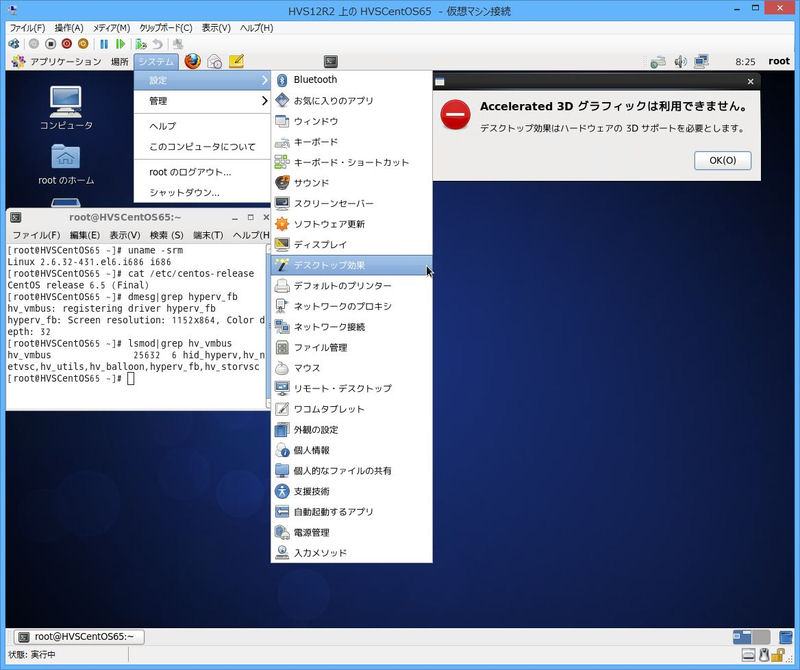Open the root のホーム desktop folder

[66, 165]
